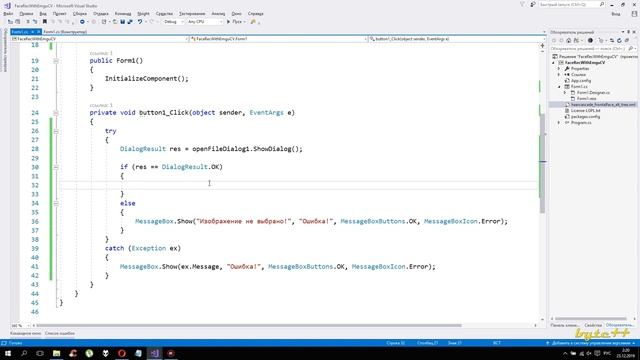Start debugging with the Пуск button

(236, 22)
